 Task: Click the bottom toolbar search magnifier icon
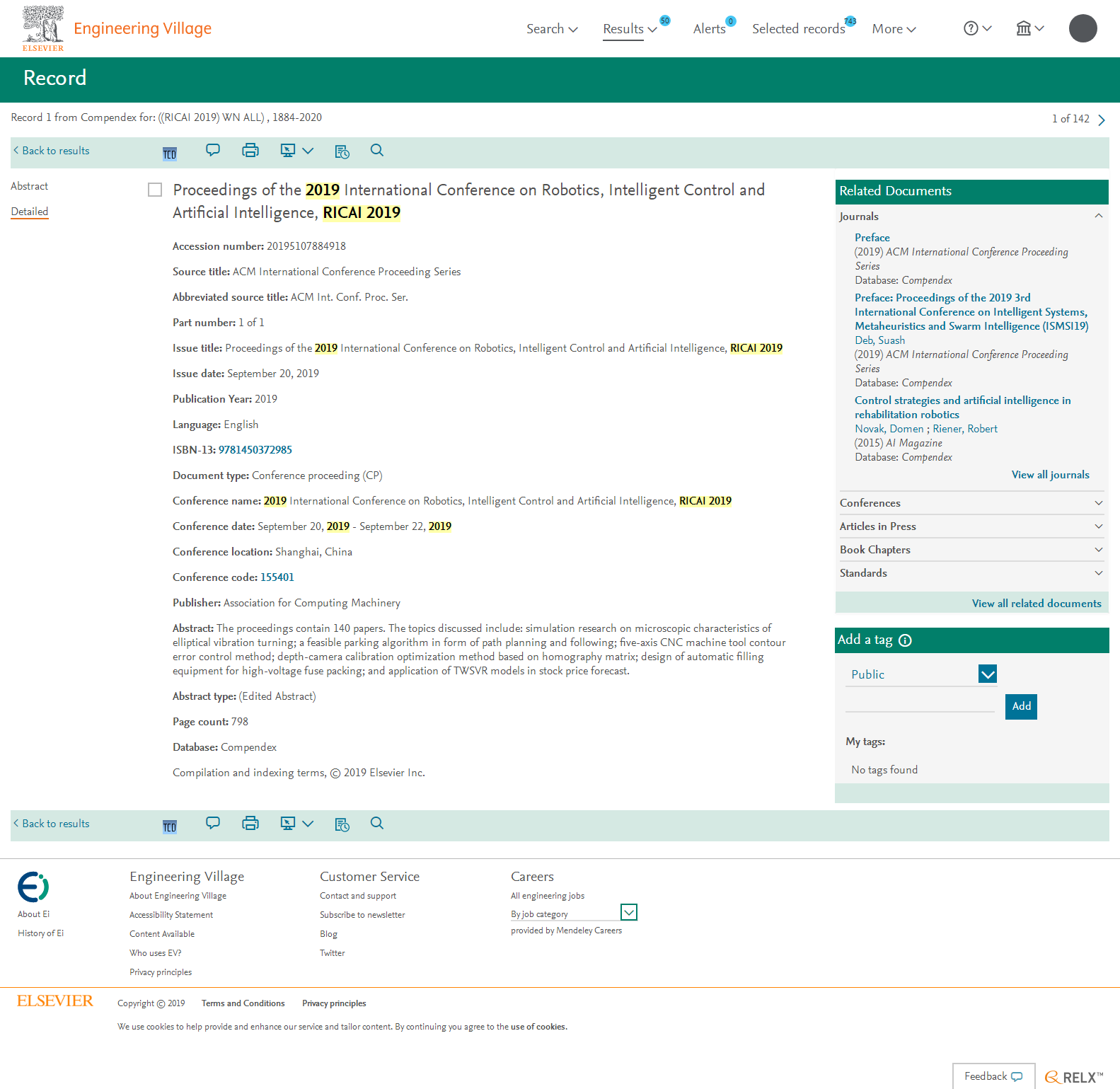[377, 823]
